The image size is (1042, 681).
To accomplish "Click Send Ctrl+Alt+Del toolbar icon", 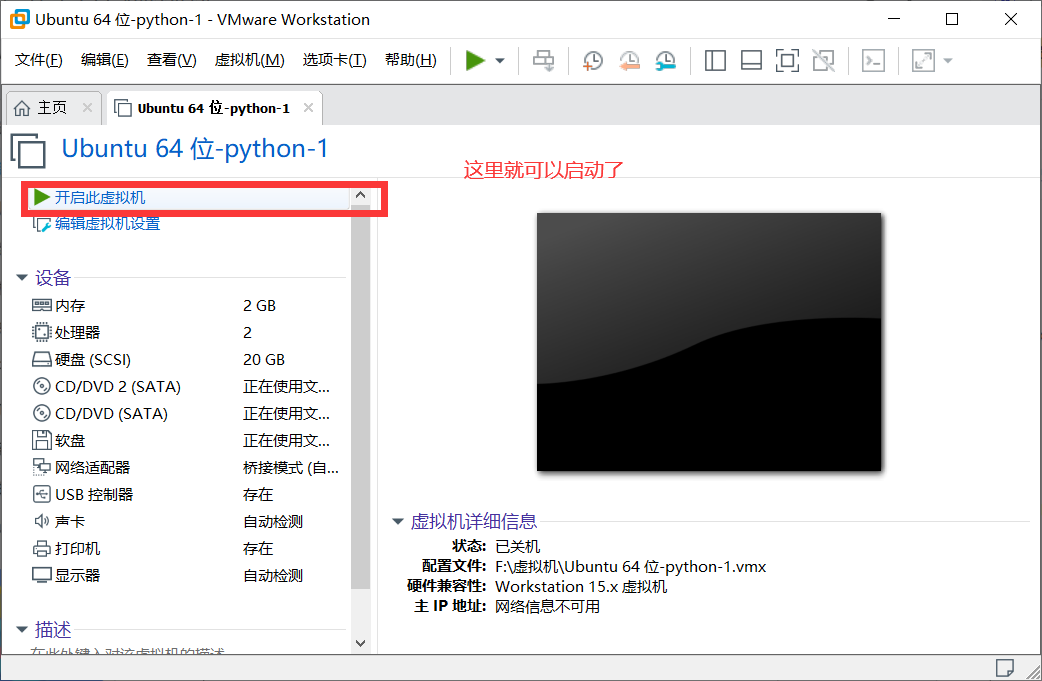I will (x=544, y=60).
